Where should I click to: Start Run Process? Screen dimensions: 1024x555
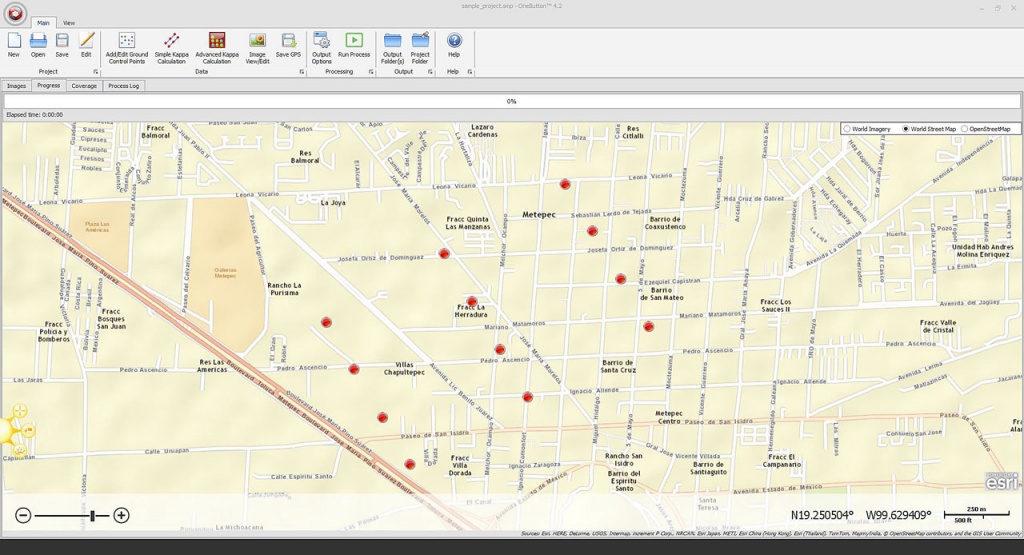point(354,45)
